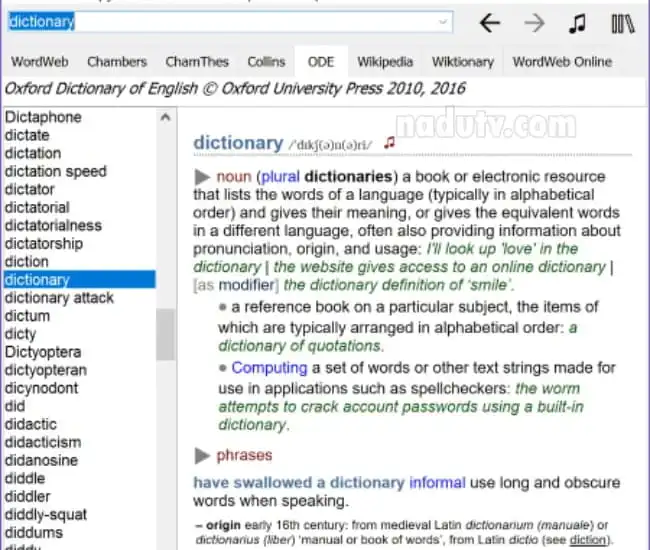Image resolution: width=650 pixels, height=550 pixels.
Task: Click the 'dictionary' headword in the entry
Action: pos(238,143)
